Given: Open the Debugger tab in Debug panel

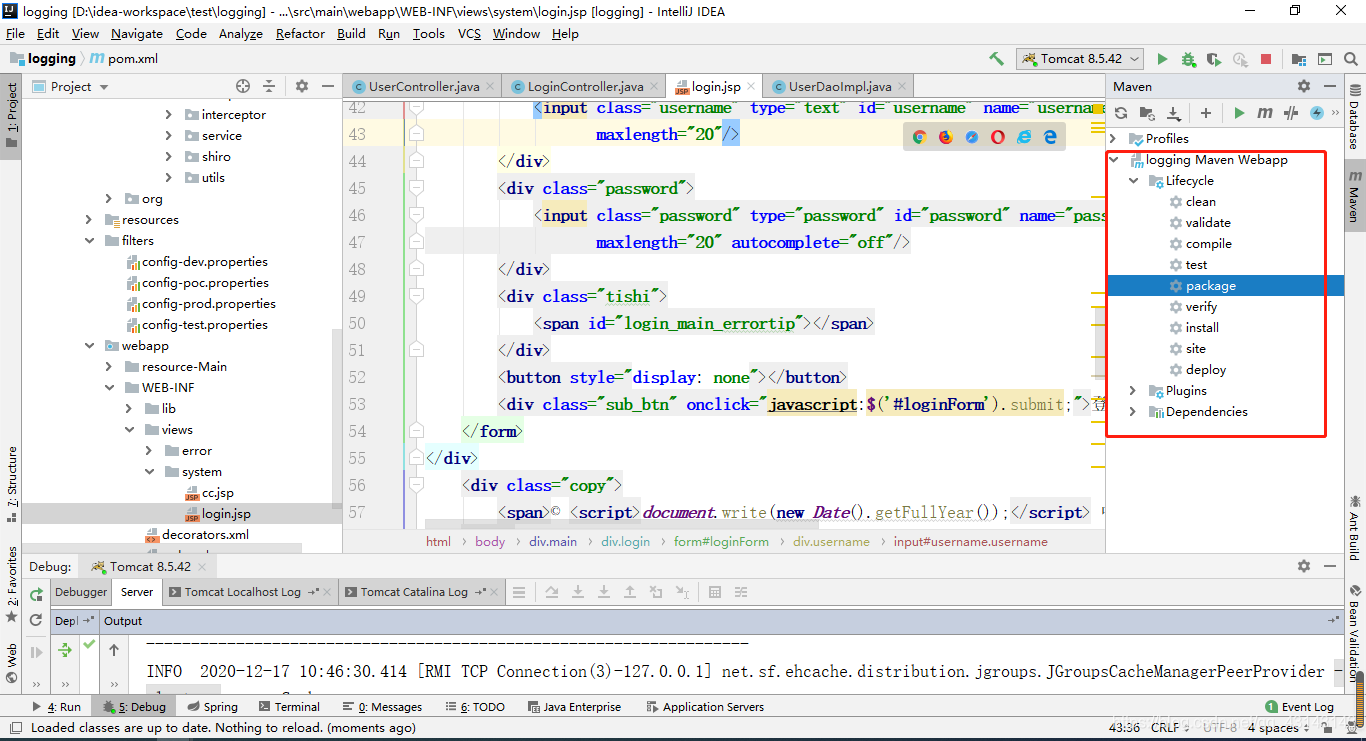Looking at the screenshot, I should tap(81, 592).
